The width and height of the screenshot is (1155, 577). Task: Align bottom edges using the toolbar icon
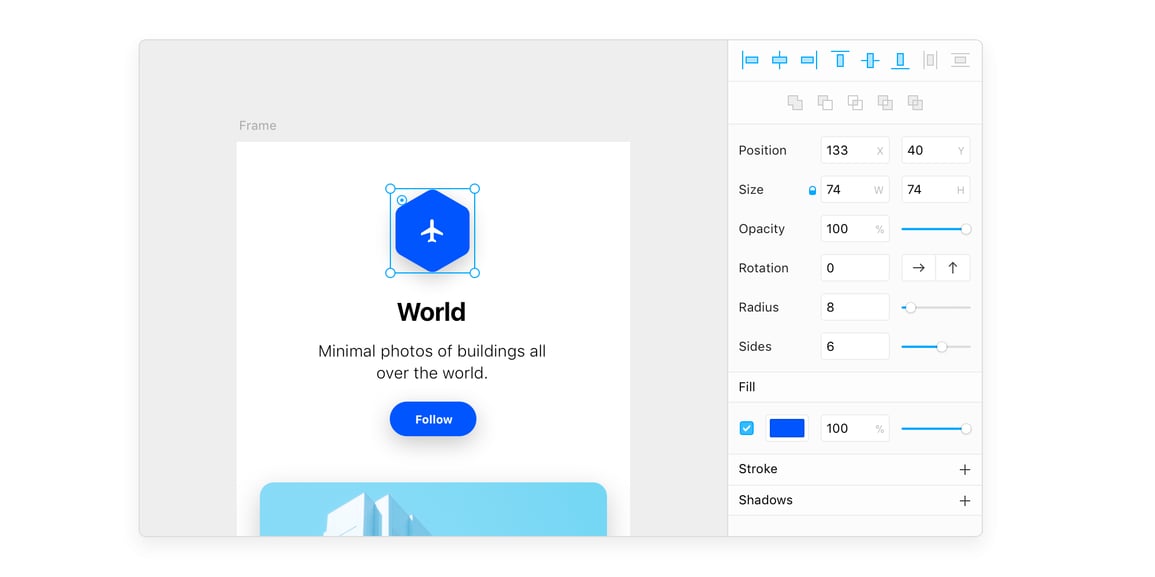pyautogui.click(x=899, y=60)
